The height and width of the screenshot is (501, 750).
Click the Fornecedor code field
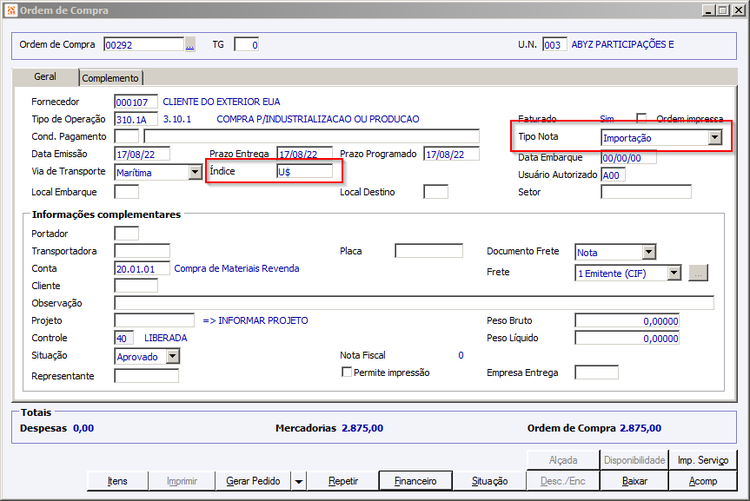[x=136, y=102]
